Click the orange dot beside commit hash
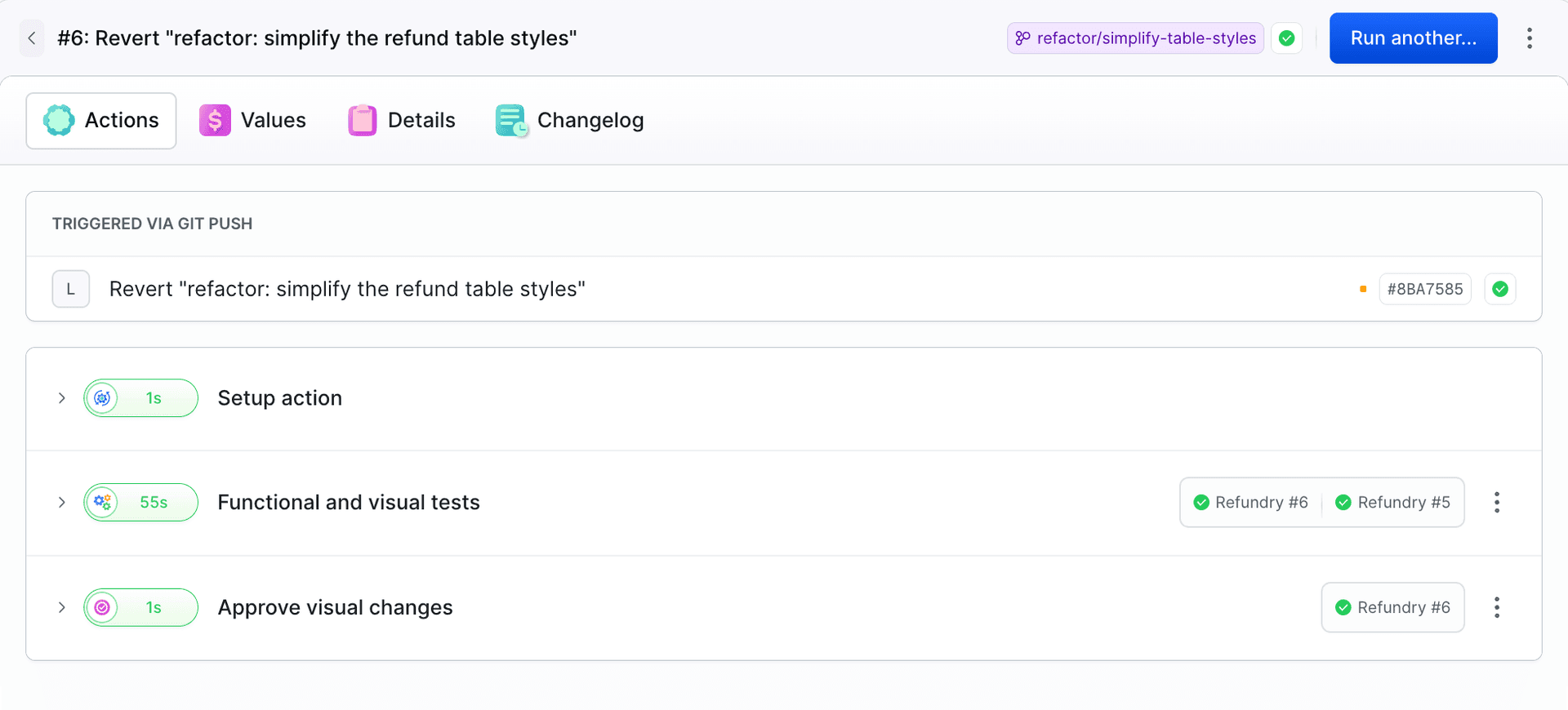This screenshot has width=1568, height=710. (x=1363, y=289)
